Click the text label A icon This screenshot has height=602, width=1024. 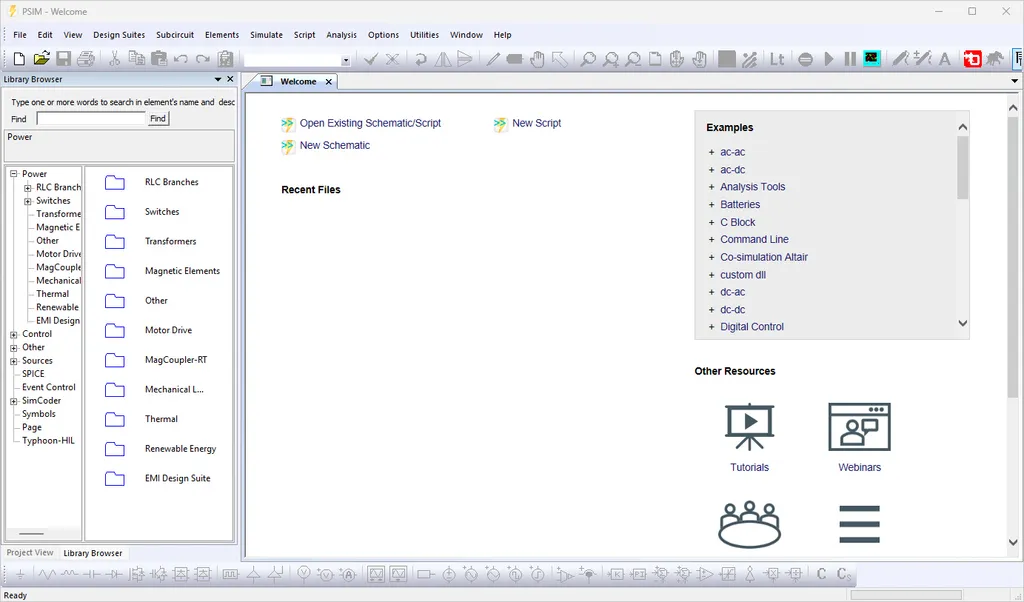944,59
